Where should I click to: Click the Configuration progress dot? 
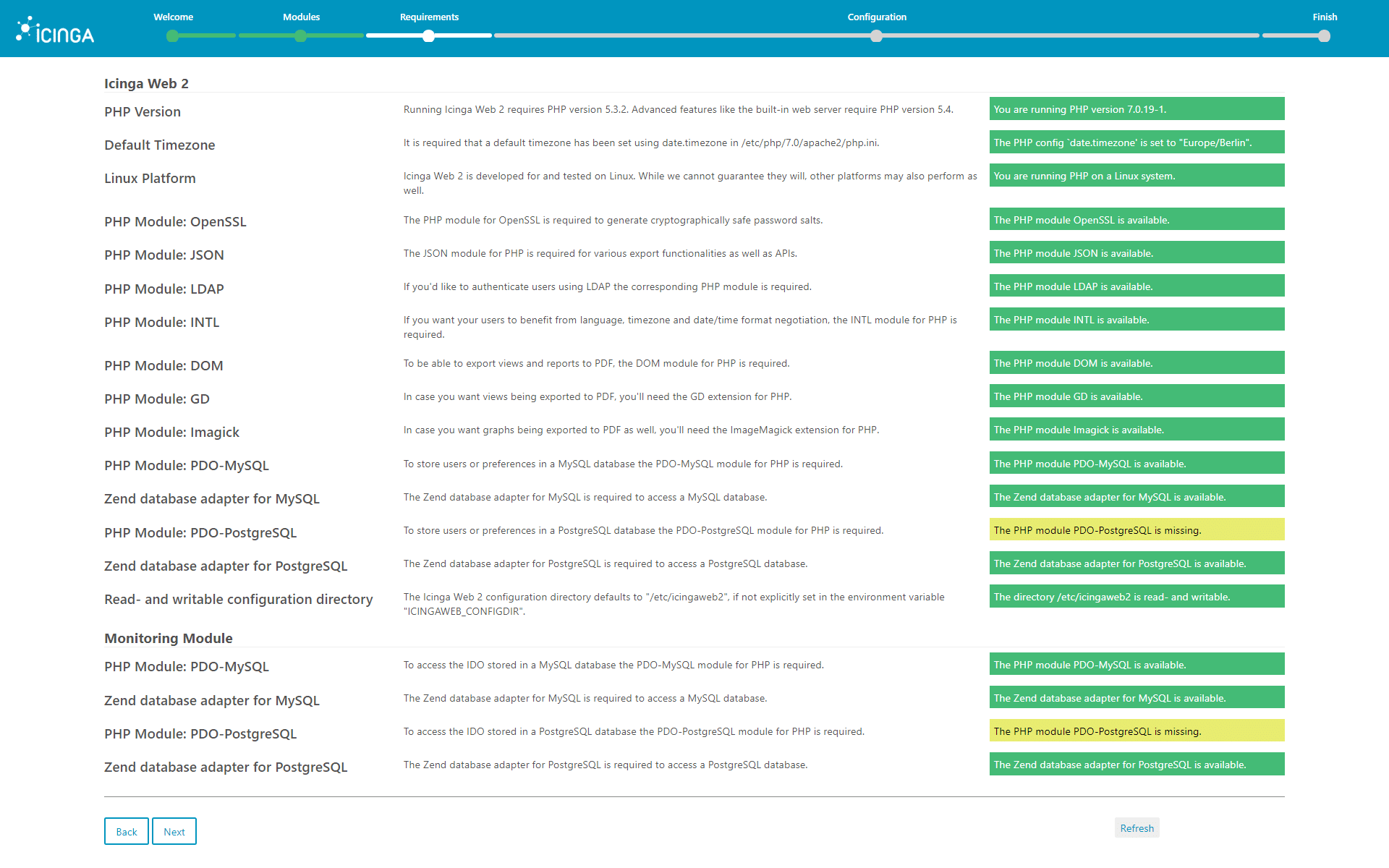click(876, 35)
